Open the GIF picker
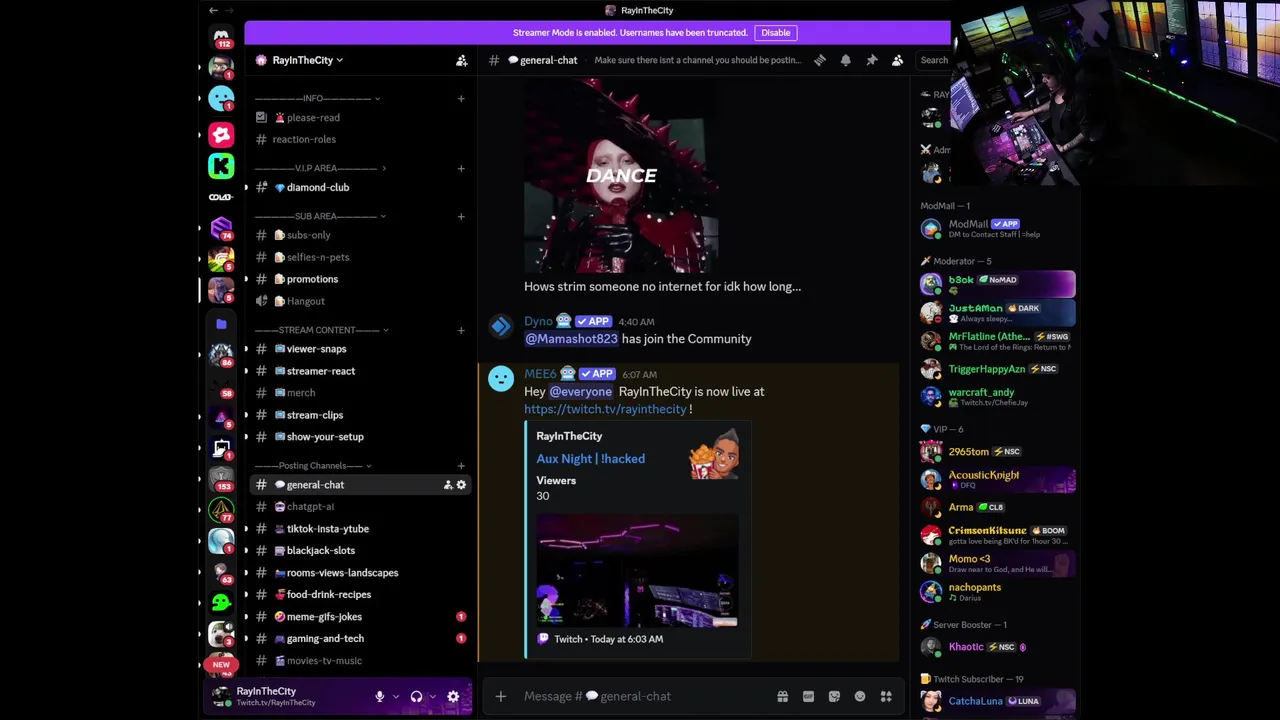The height and width of the screenshot is (720, 1280). coord(808,696)
